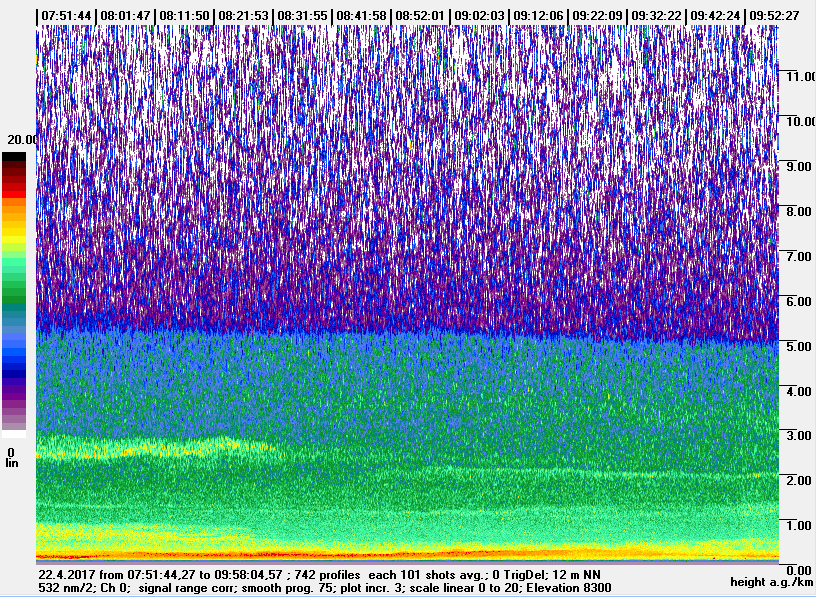Image resolution: width=816 pixels, height=597 pixels.
Task: Click the 09:02:03 time label
Action: pyautogui.click(x=479, y=16)
